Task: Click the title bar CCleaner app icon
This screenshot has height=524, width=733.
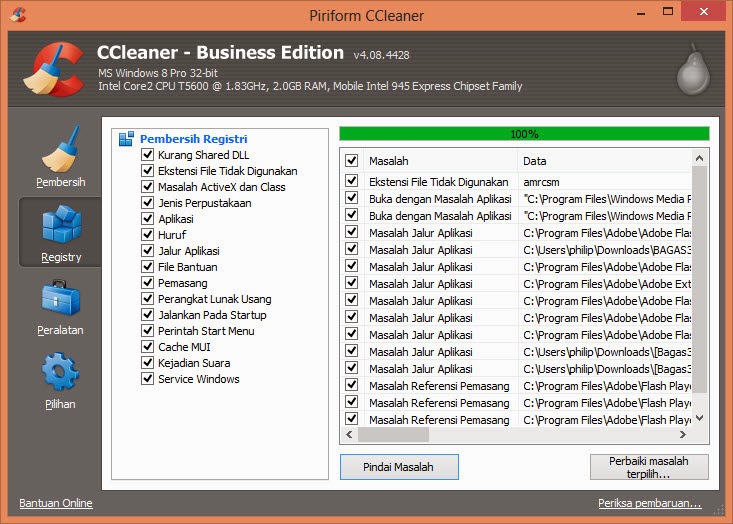Action: pyautogui.click(x=18, y=14)
